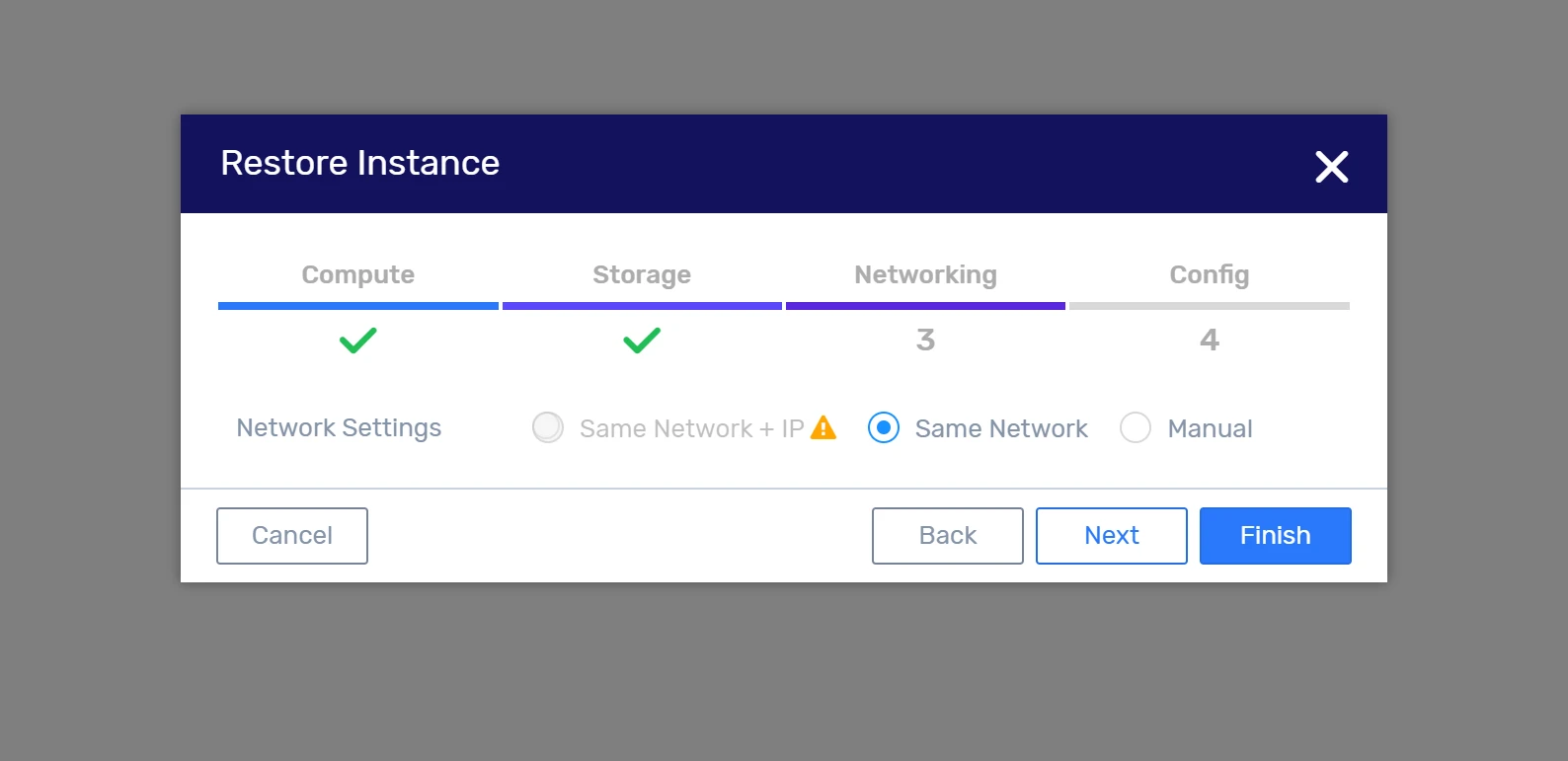Switch to the Storage step tab

coord(642,274)
